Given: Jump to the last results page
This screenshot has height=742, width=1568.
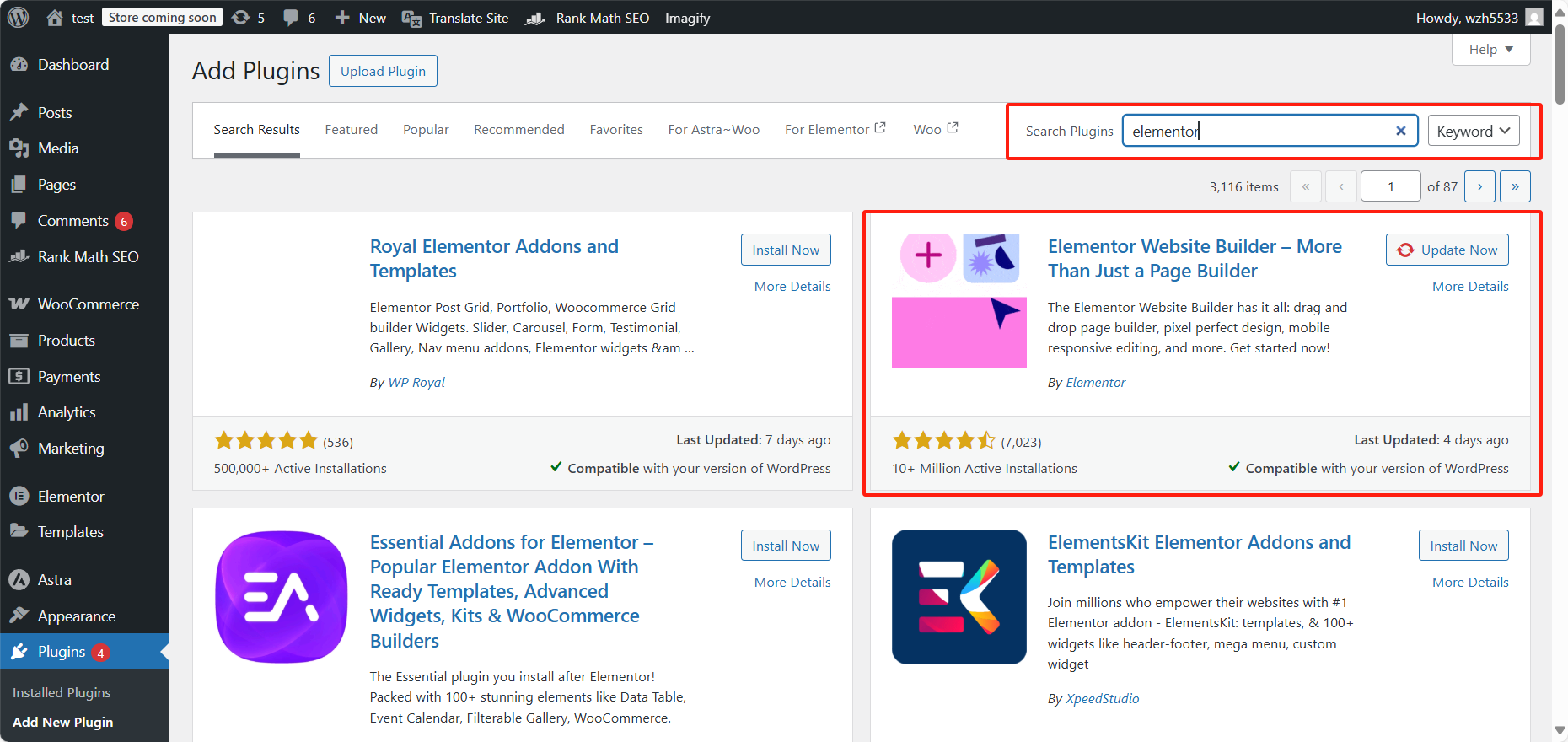Looking at the screenshot, I should [1515, 186].
